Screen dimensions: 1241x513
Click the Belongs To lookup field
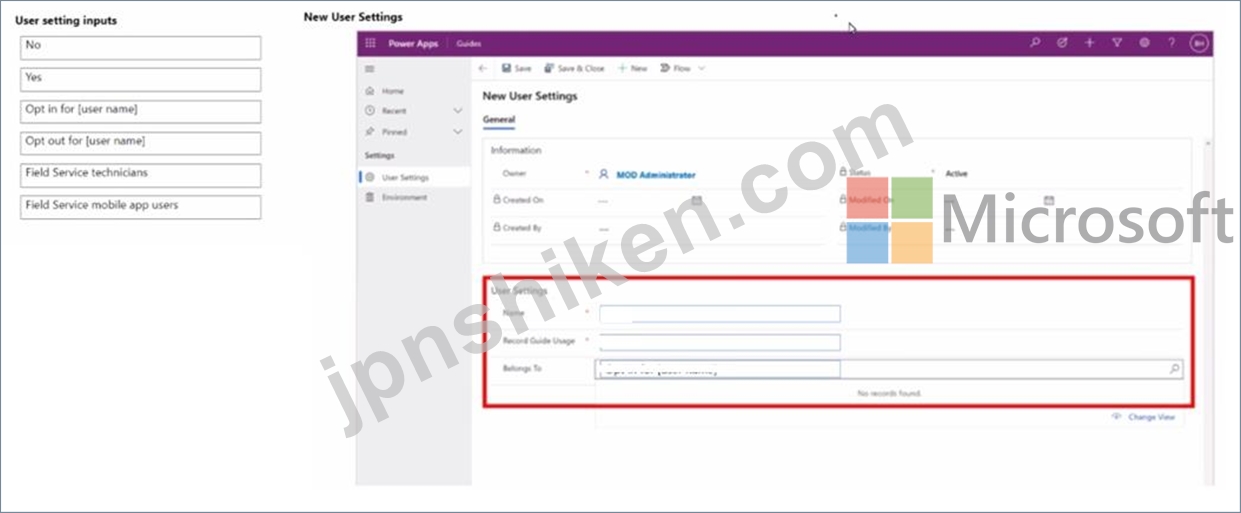[x=889, y=369]
